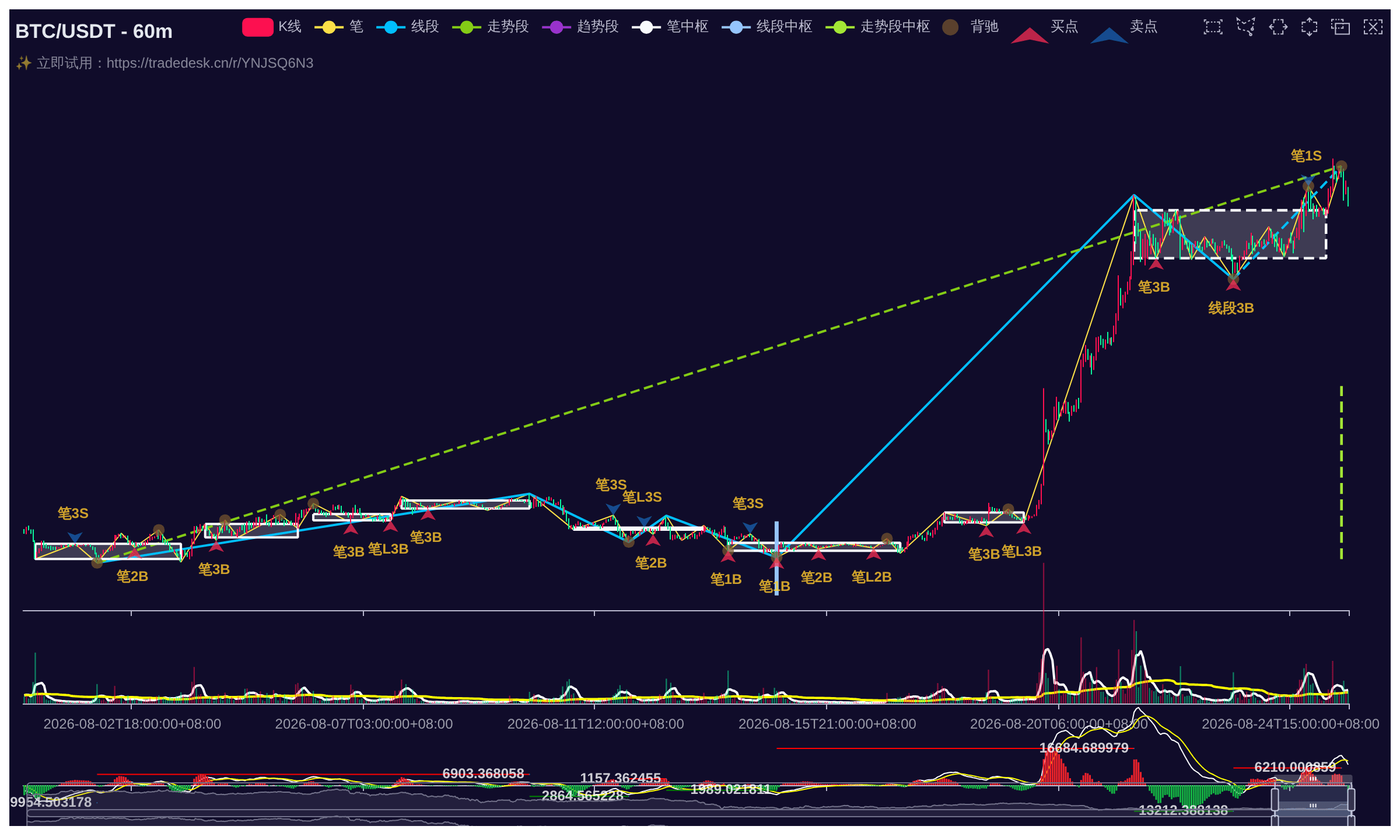The height and width of the screenshot is (840, 1400).
Task: Toggle the K线 series in the legend
Action: click(x=272, y=27)
